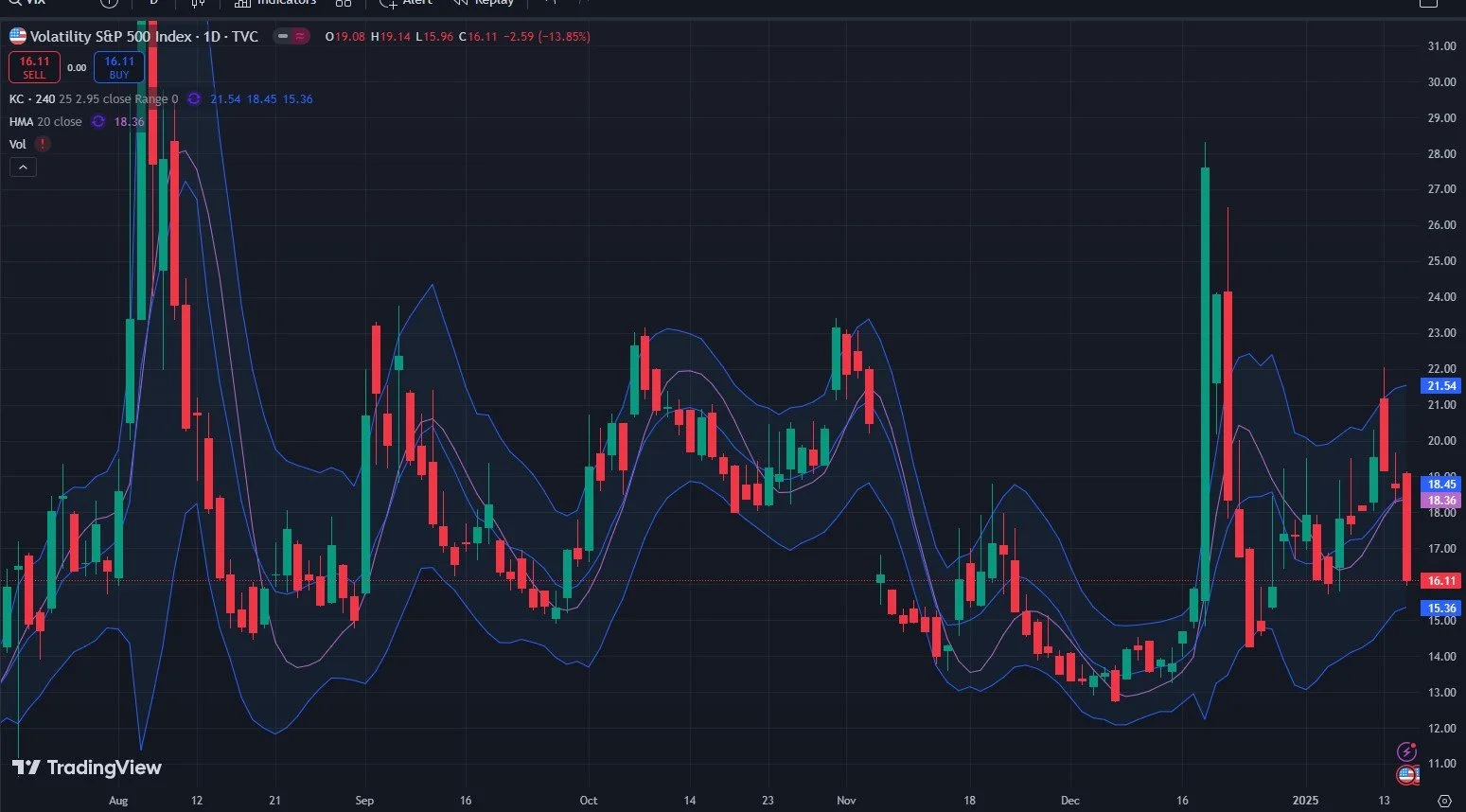
Task: Click the red market status wave indicator
Action: pos(301,36)
